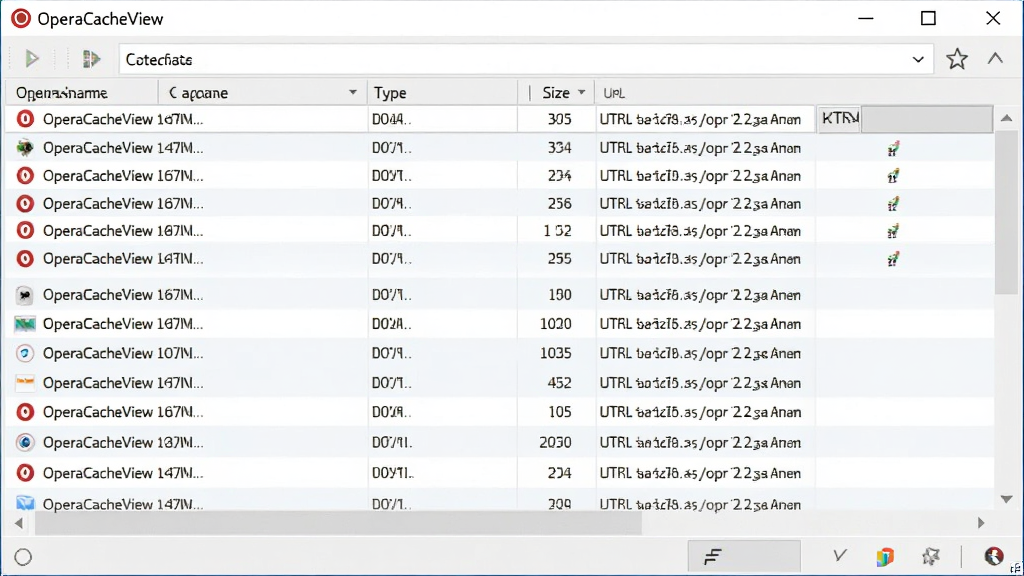
Task: Click the black splat icon above the 1020 row
Action: (25, 295)
